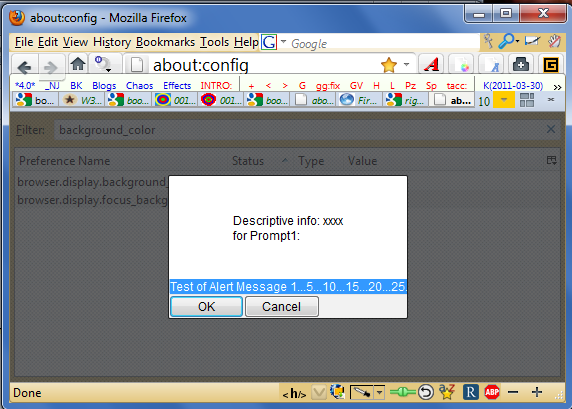
Task: Open the Bookmarks menu
Action: [165, 42]
